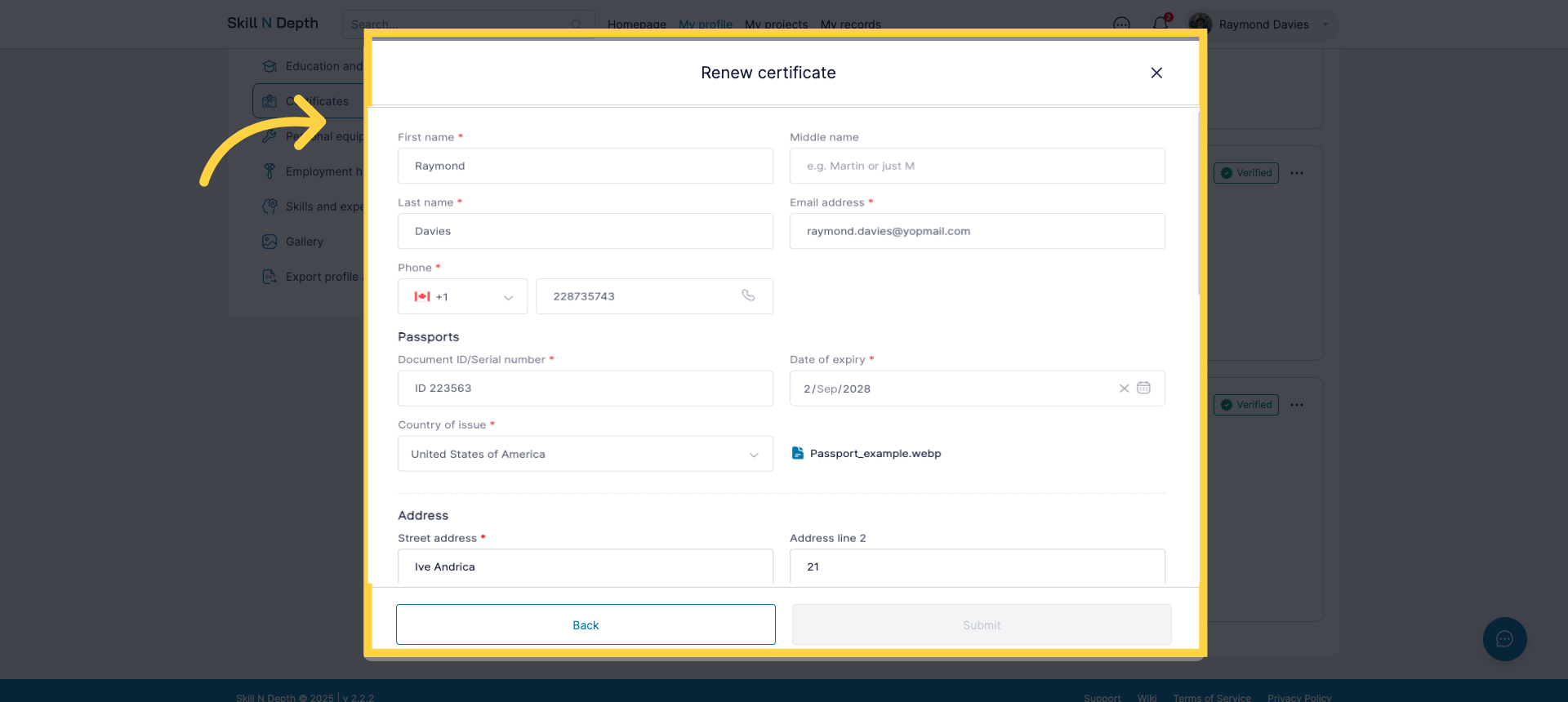
Task: Go to My profile tab
Action: coord(706,24)
